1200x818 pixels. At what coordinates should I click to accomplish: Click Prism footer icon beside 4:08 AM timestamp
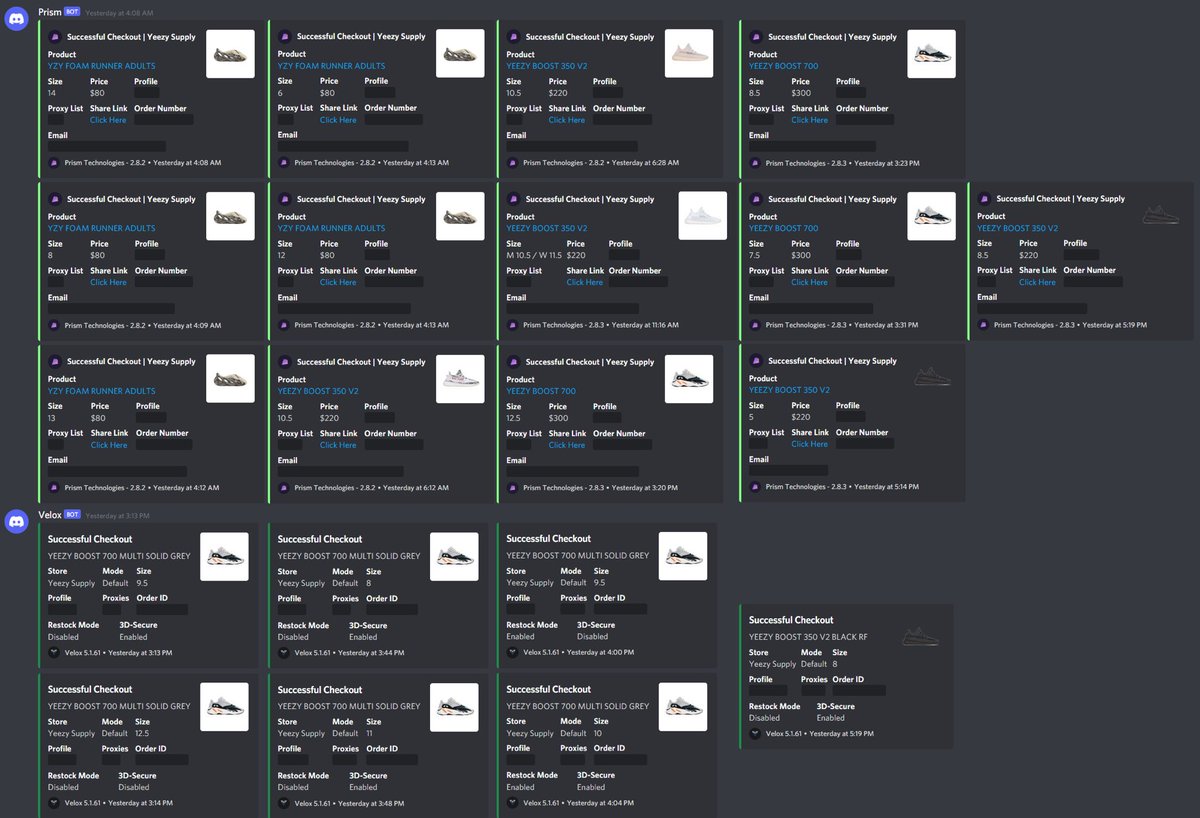click(x=54, y=163)
